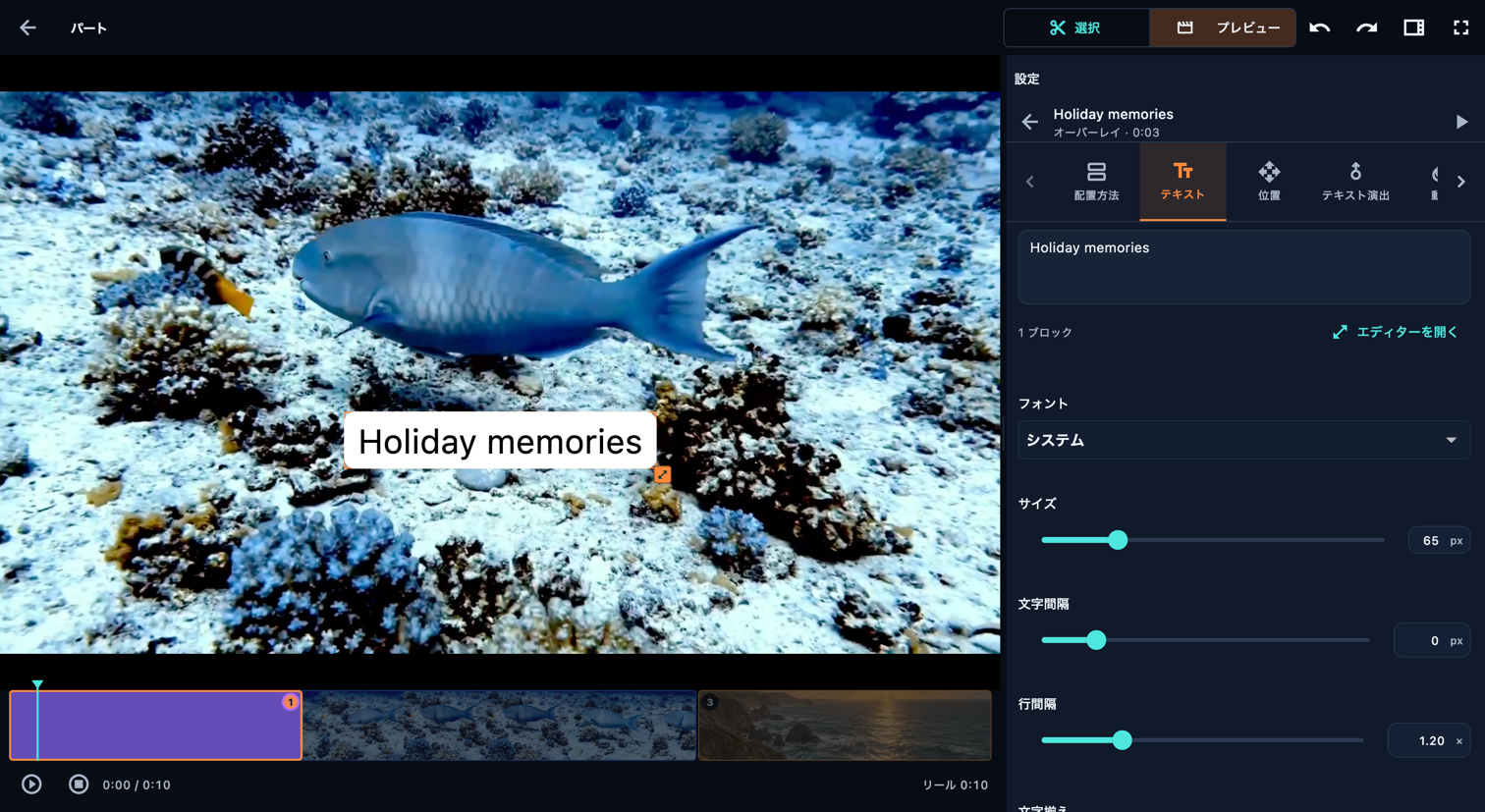
Task: Click the 行間隔 slider handle
Action: coord(1122,740)
